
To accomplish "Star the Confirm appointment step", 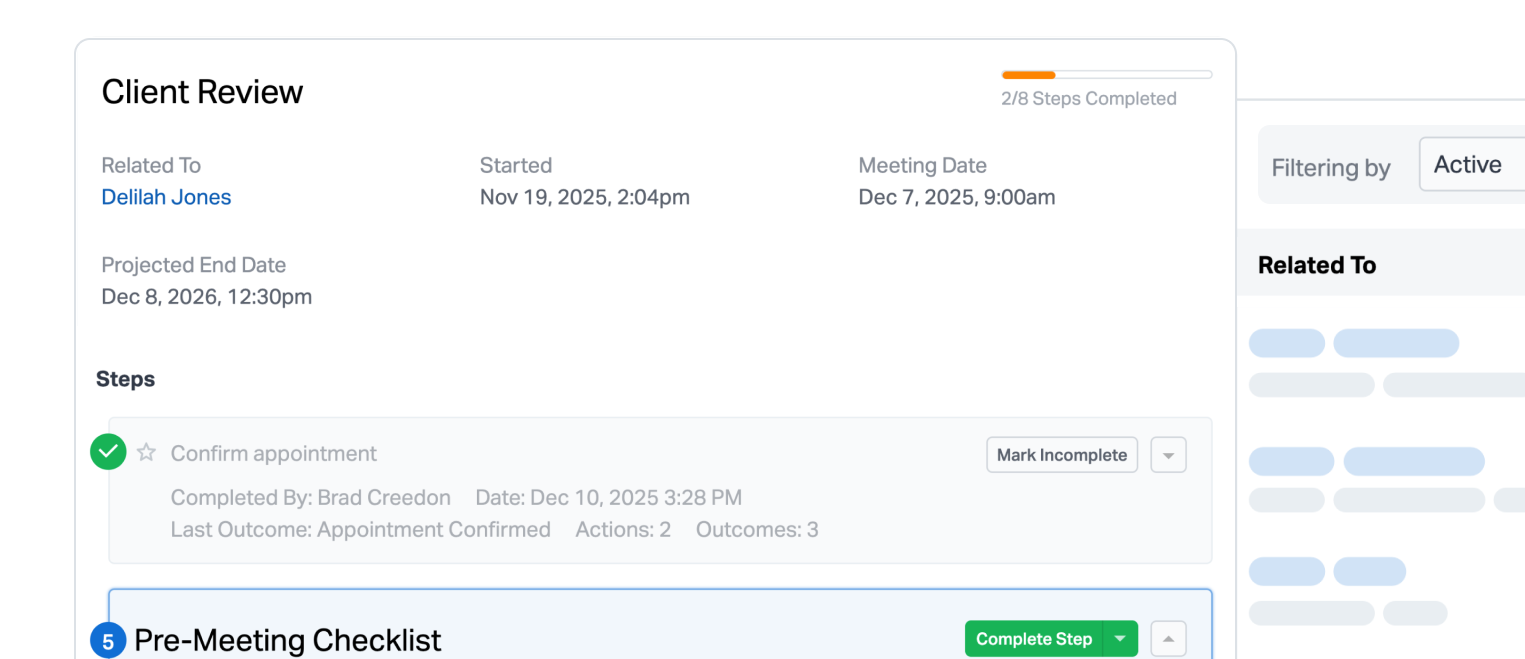I will pos(146,452).
